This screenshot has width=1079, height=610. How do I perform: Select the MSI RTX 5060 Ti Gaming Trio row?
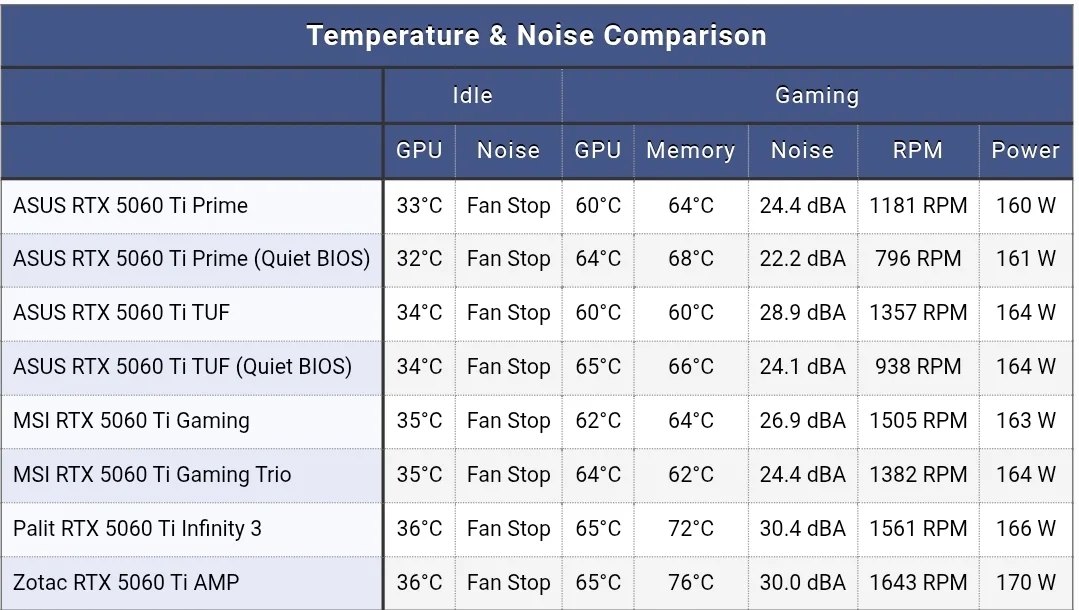(152, 475)
